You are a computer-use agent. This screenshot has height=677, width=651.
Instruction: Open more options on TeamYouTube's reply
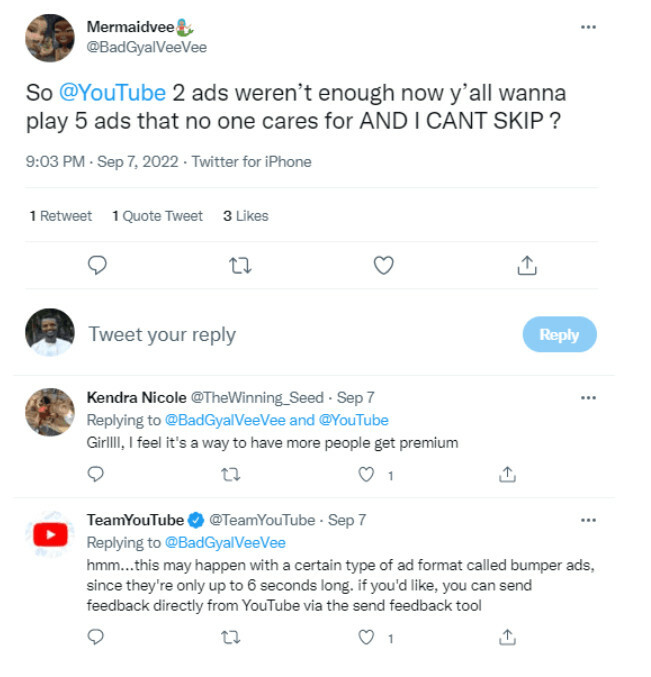(x=588, y=520)
